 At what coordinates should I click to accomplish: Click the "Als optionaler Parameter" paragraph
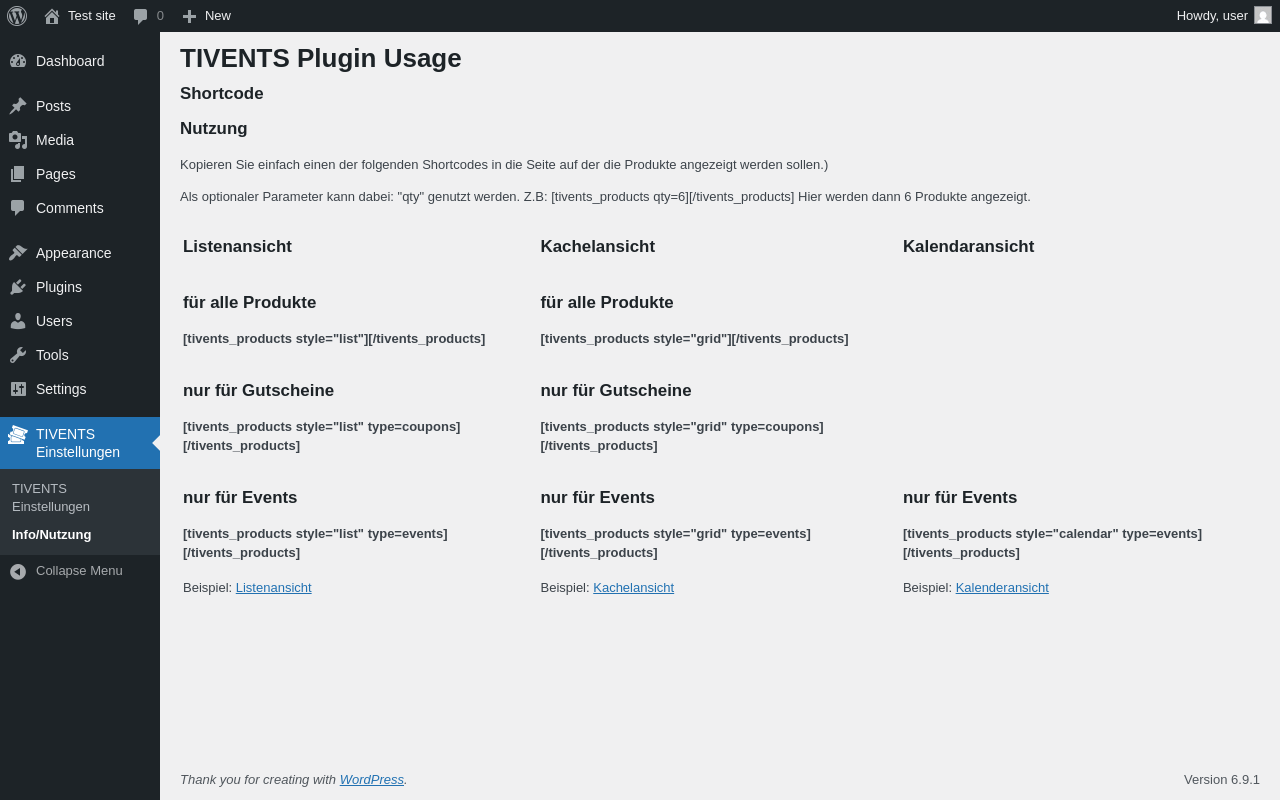click(x=605, y=197)
